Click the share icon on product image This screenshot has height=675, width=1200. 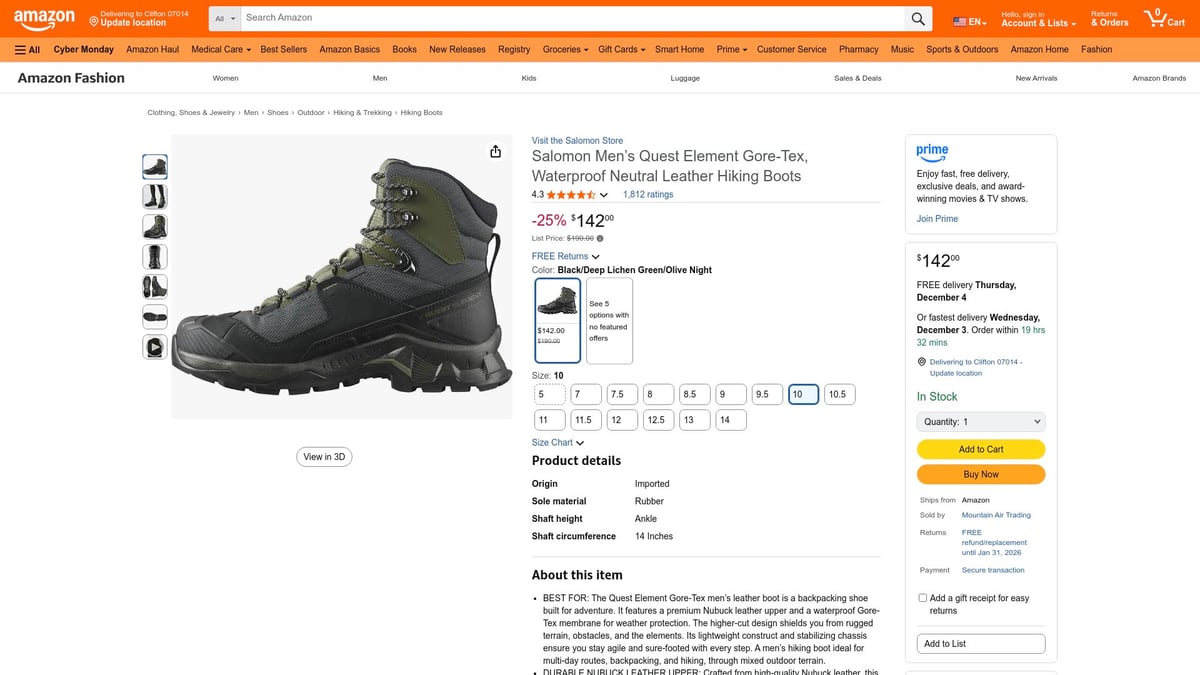pyautogui.click(x=495, y=150)
